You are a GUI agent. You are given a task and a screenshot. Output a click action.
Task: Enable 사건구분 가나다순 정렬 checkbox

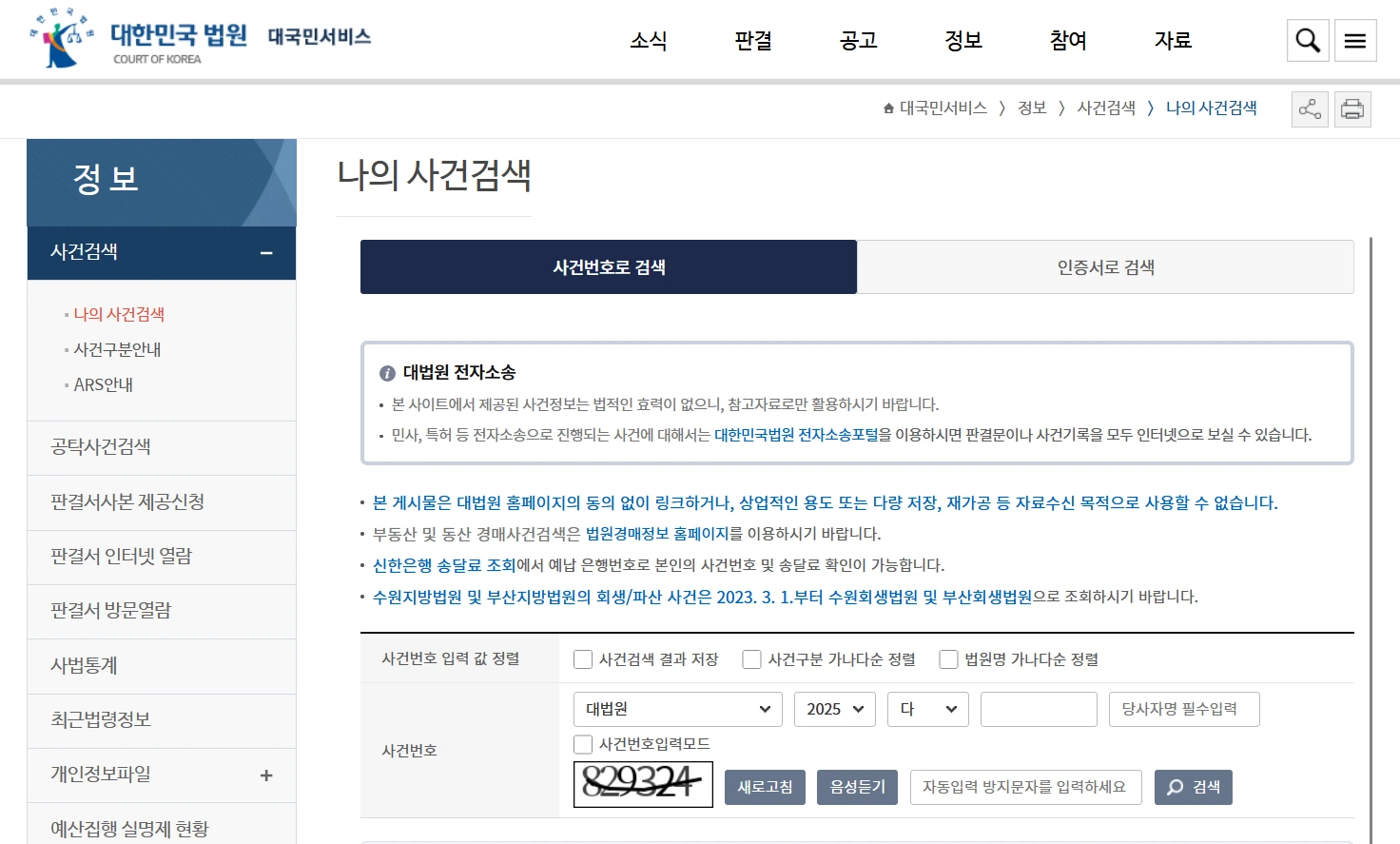(751, 659)
